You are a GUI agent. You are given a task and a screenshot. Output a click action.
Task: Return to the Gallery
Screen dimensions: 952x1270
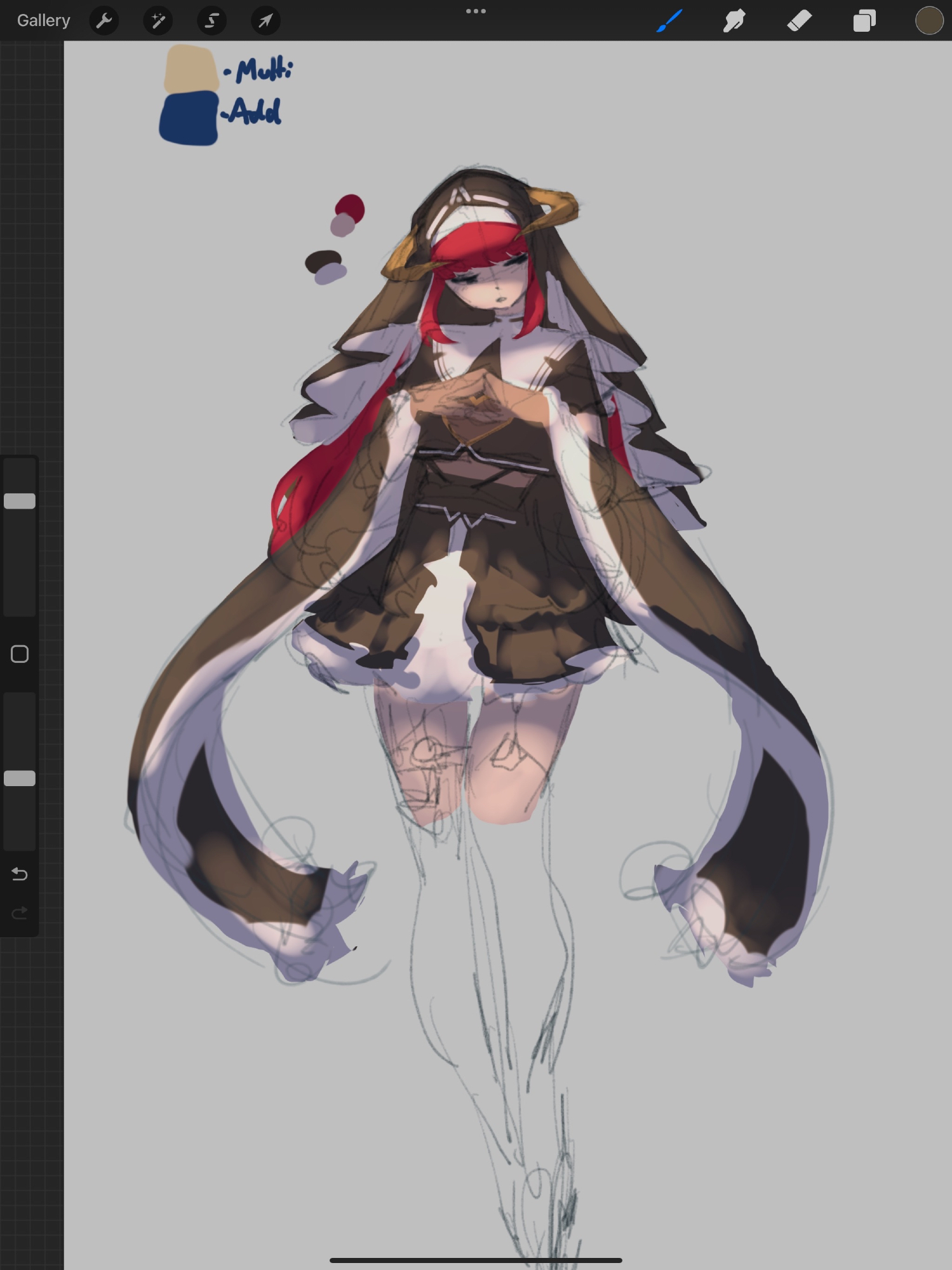click(x=43, y=21)
